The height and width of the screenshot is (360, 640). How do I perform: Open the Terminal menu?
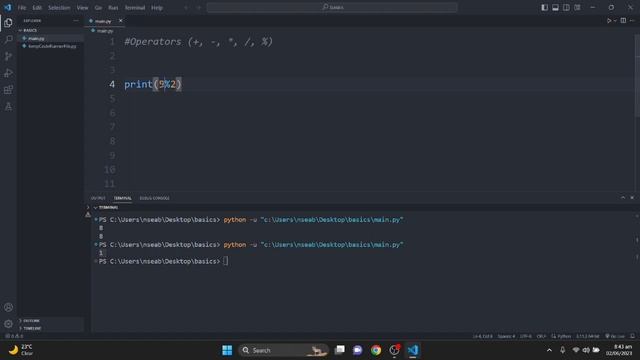tap(135, 7)
